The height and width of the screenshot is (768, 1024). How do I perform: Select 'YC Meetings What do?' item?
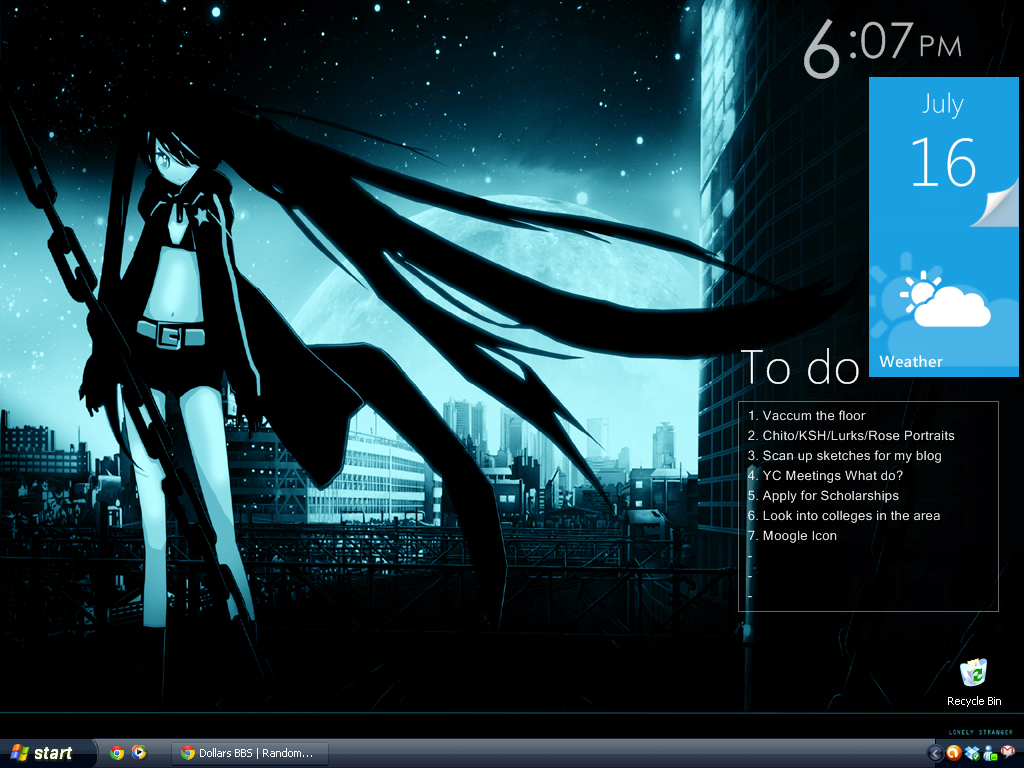[825, 475]
